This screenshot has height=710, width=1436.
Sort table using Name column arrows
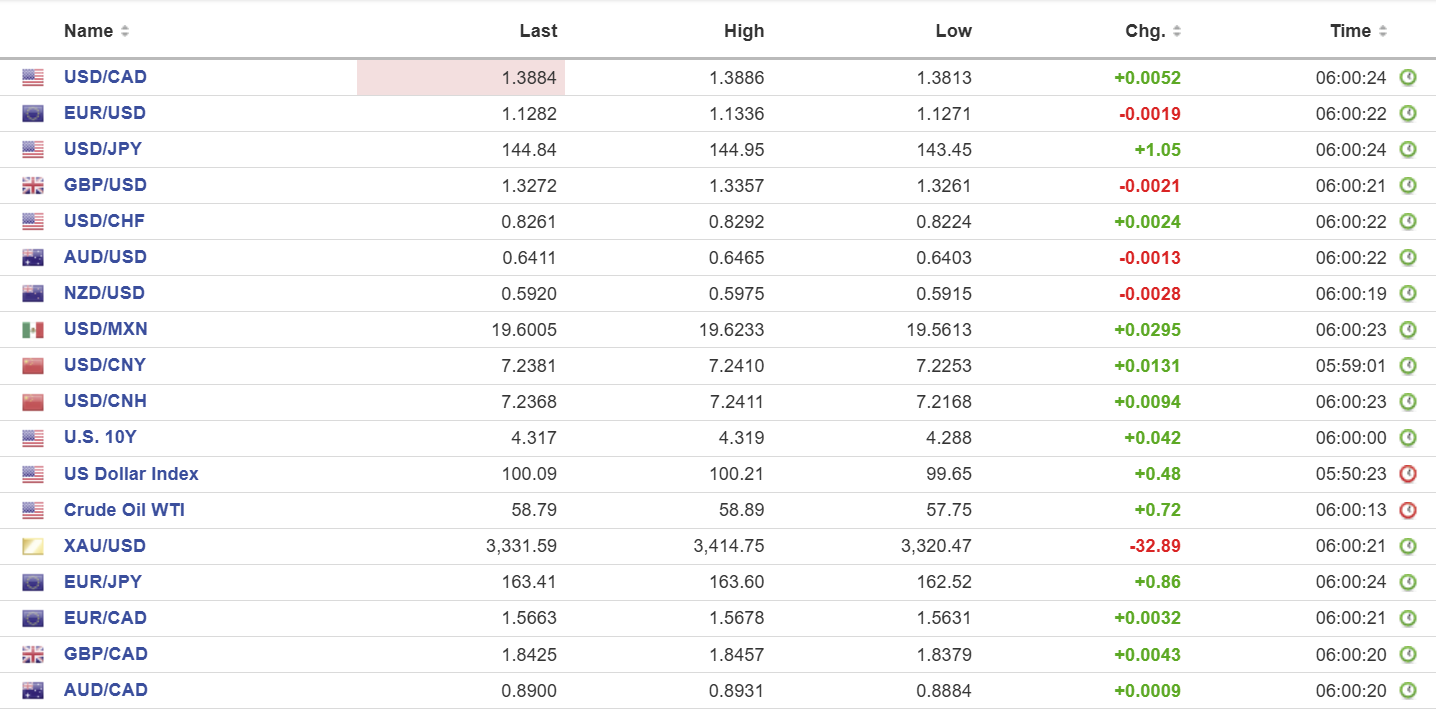[x=125, y=32]
